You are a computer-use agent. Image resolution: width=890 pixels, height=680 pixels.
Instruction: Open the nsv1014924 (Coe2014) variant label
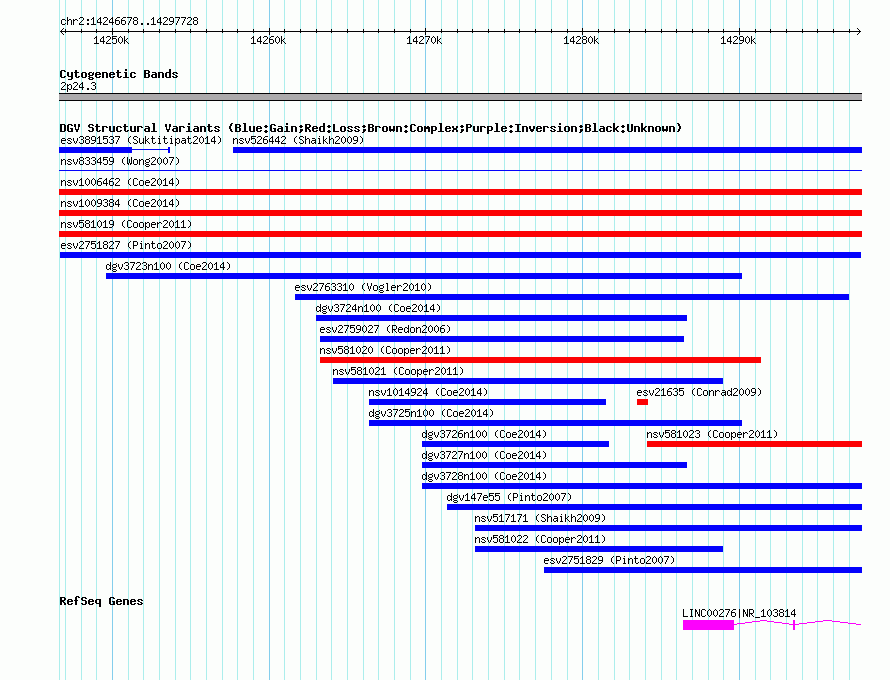[x=428, y=392]
